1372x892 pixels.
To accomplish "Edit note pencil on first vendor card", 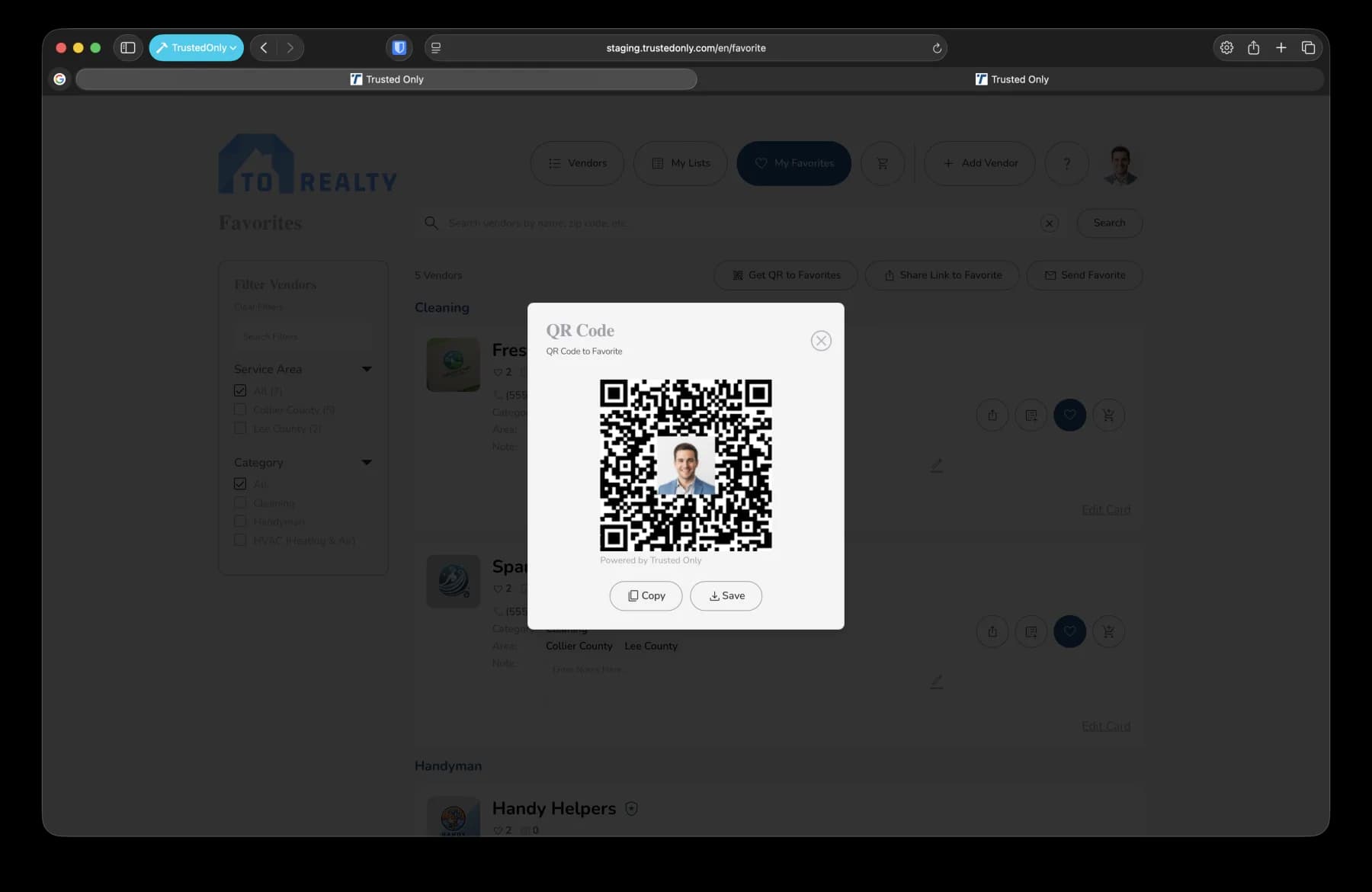I will pyautogui.click(x=937, y=465).
